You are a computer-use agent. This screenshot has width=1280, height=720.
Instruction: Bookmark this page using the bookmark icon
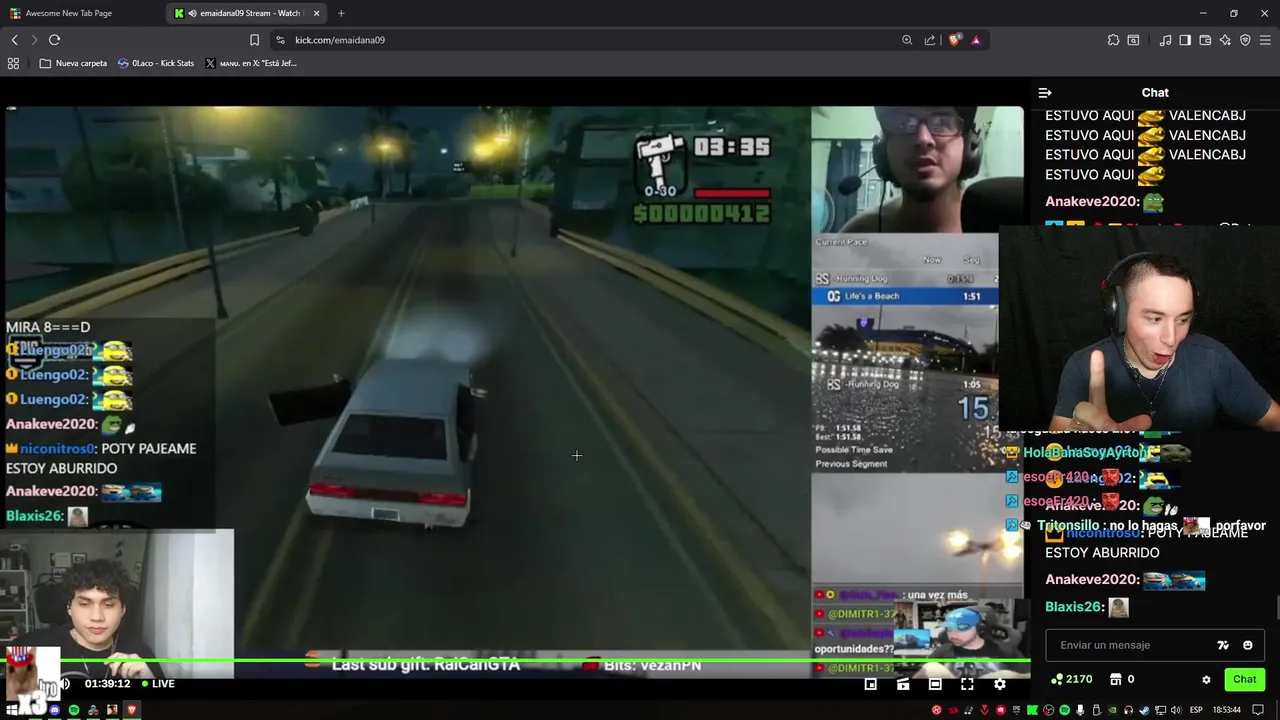(x=254, y=40)
